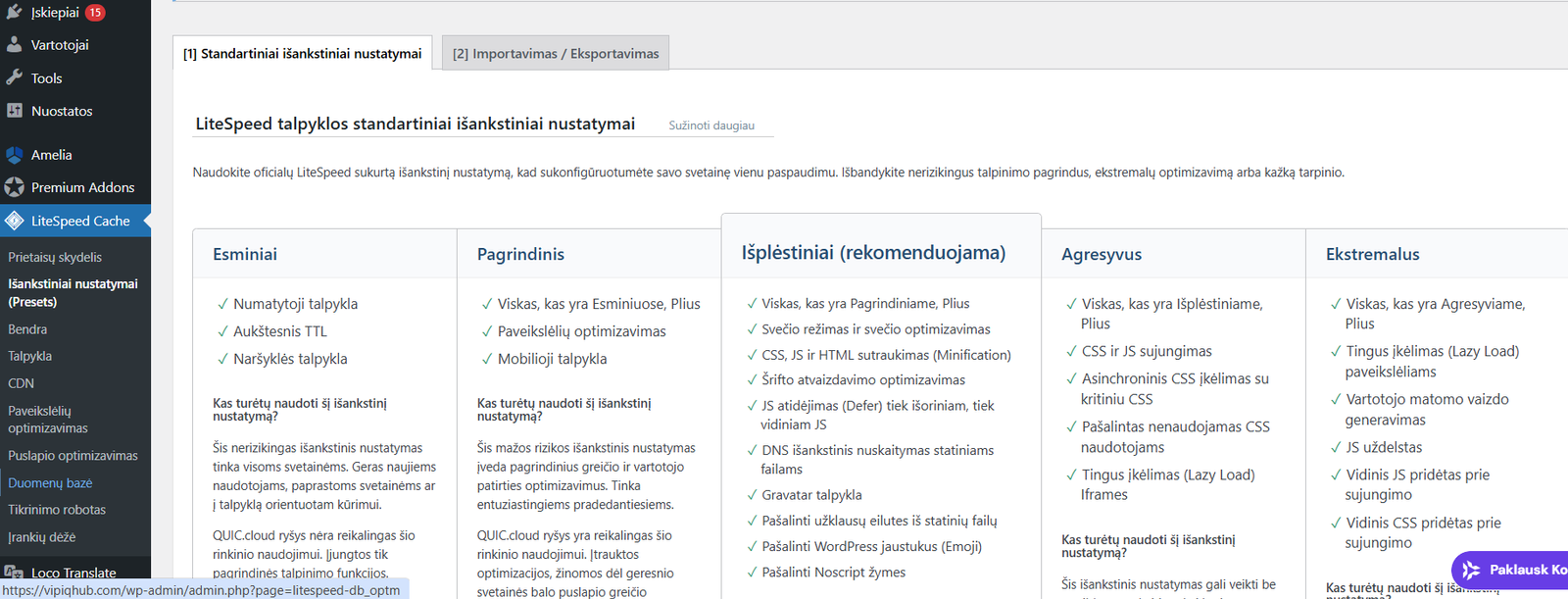This screenshot has height=599, width=1568.
Task: Click the Nuostatos settings icon
Action: pos(14,111)
